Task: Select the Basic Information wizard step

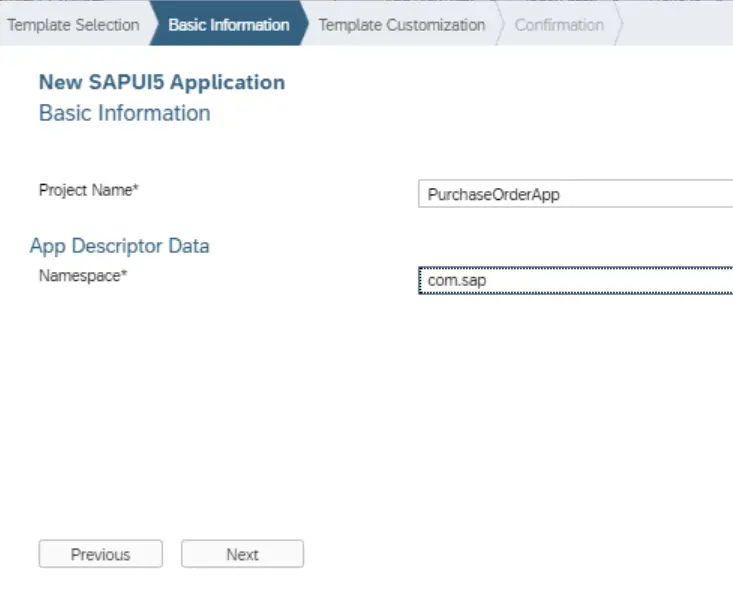Action: pos(228,25)
